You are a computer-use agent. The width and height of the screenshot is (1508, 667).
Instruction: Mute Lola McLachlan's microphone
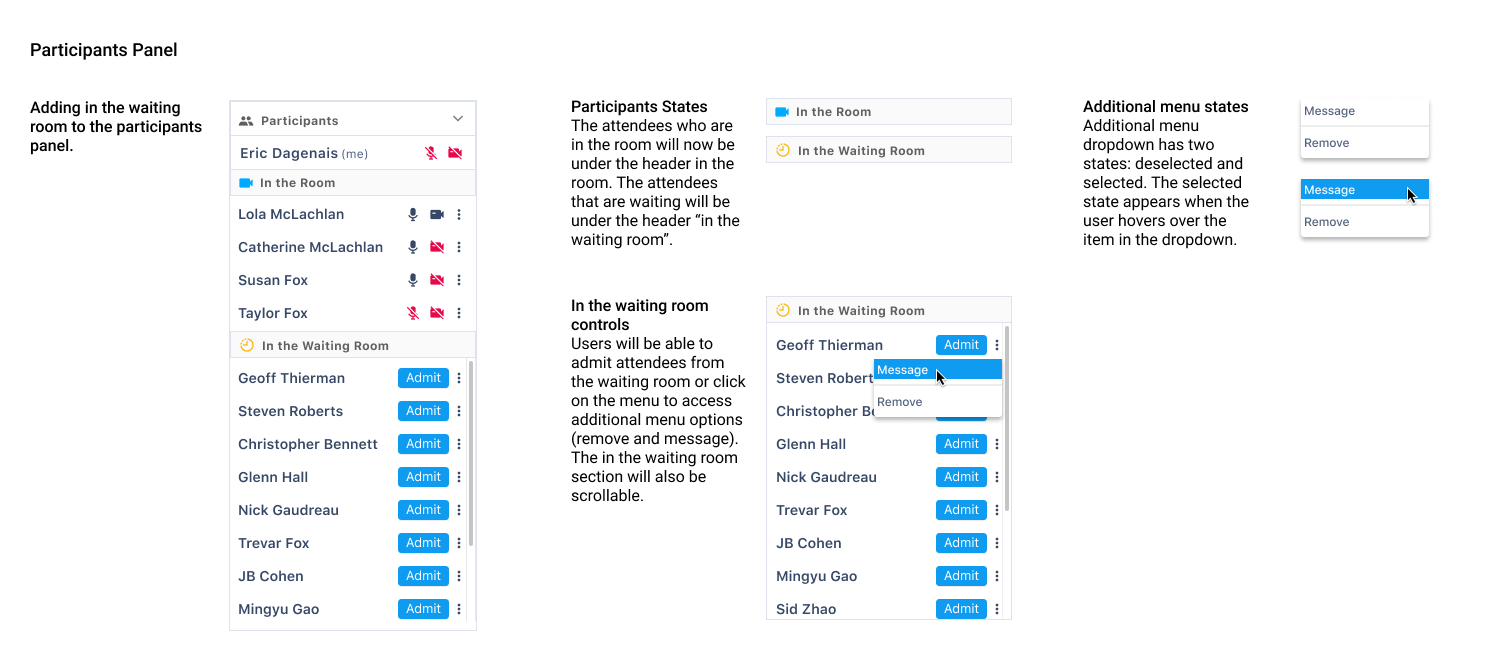[413, 215]
